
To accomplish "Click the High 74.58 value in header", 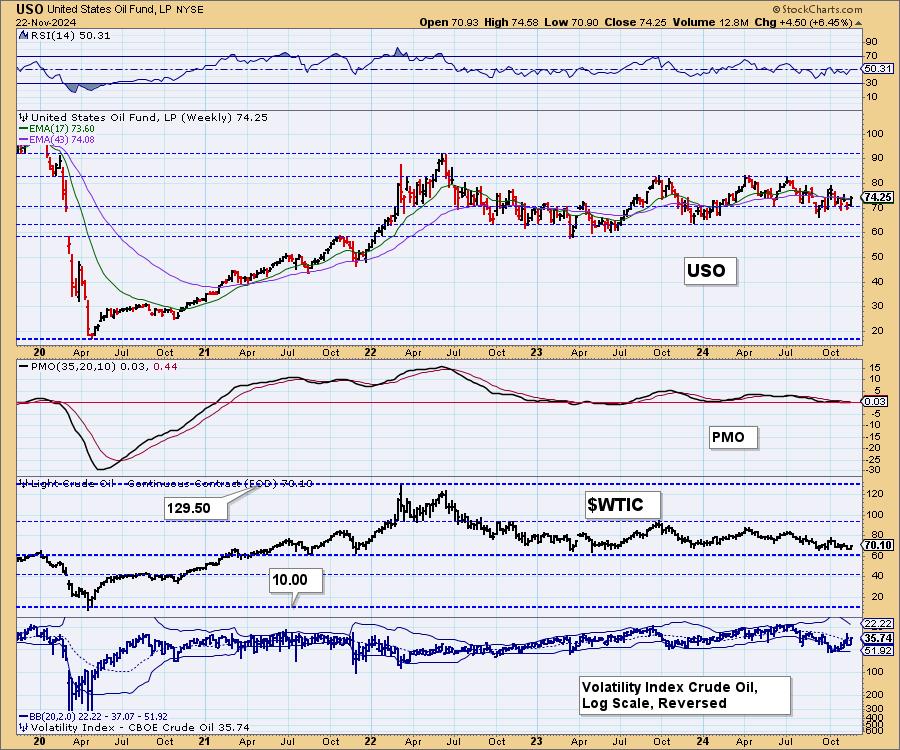I will coord(511,22).
